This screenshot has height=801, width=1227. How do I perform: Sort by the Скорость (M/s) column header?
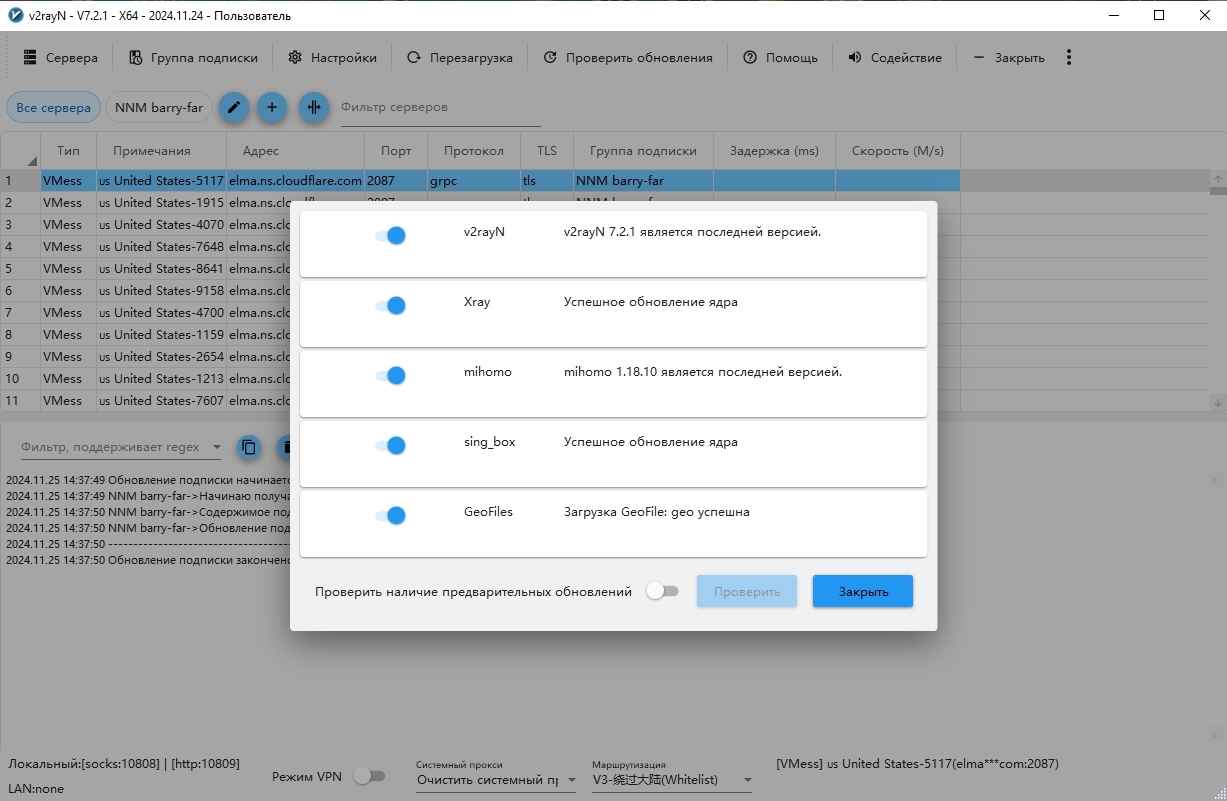(x=898, y=151)
